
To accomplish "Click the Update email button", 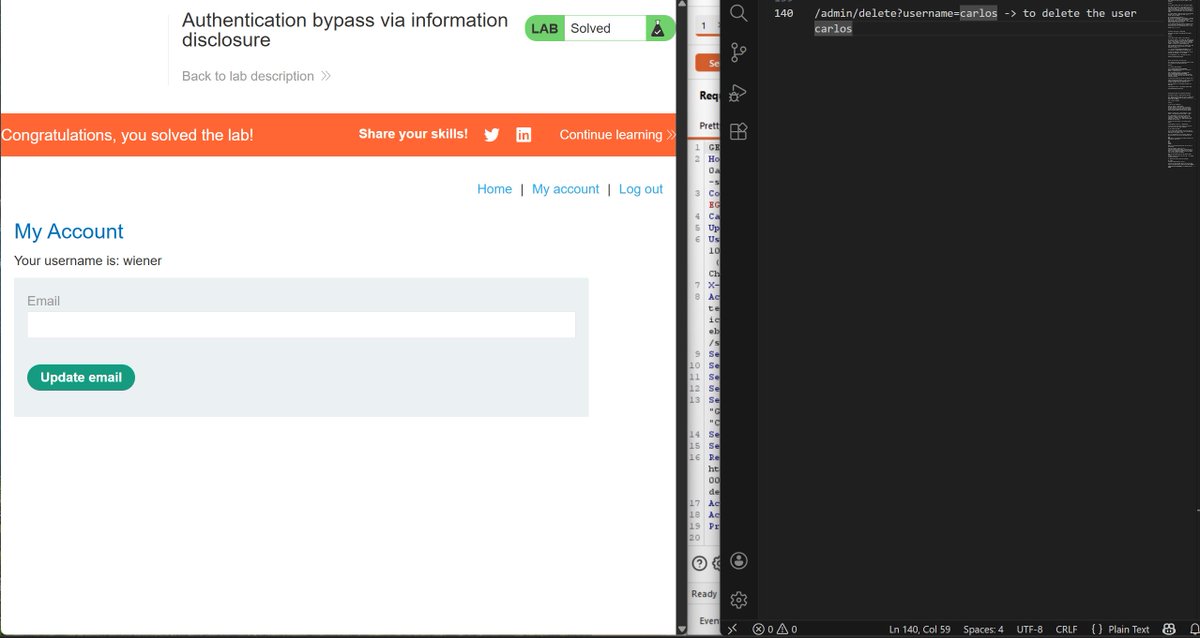I will tap(80, 377).
